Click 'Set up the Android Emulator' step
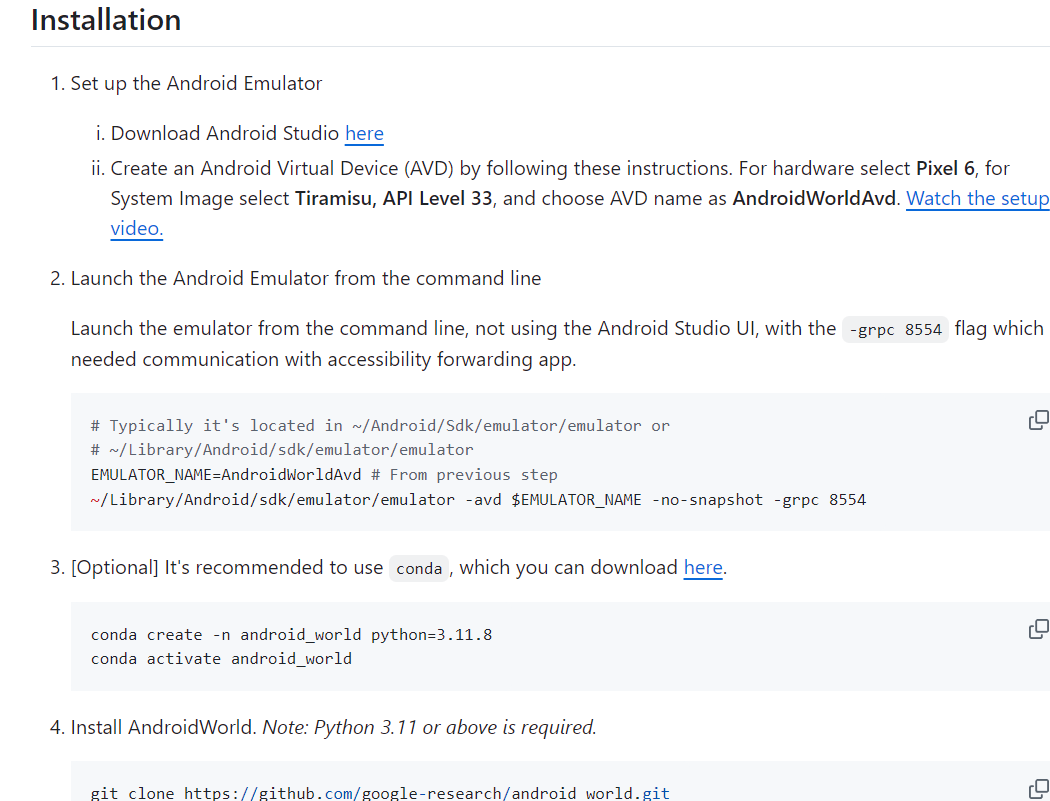 point(196,84)
